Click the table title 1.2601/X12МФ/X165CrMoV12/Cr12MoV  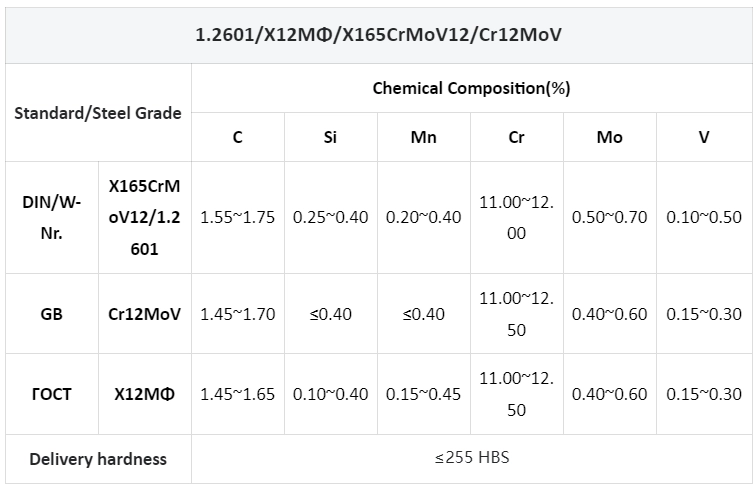tap(378, 35)
